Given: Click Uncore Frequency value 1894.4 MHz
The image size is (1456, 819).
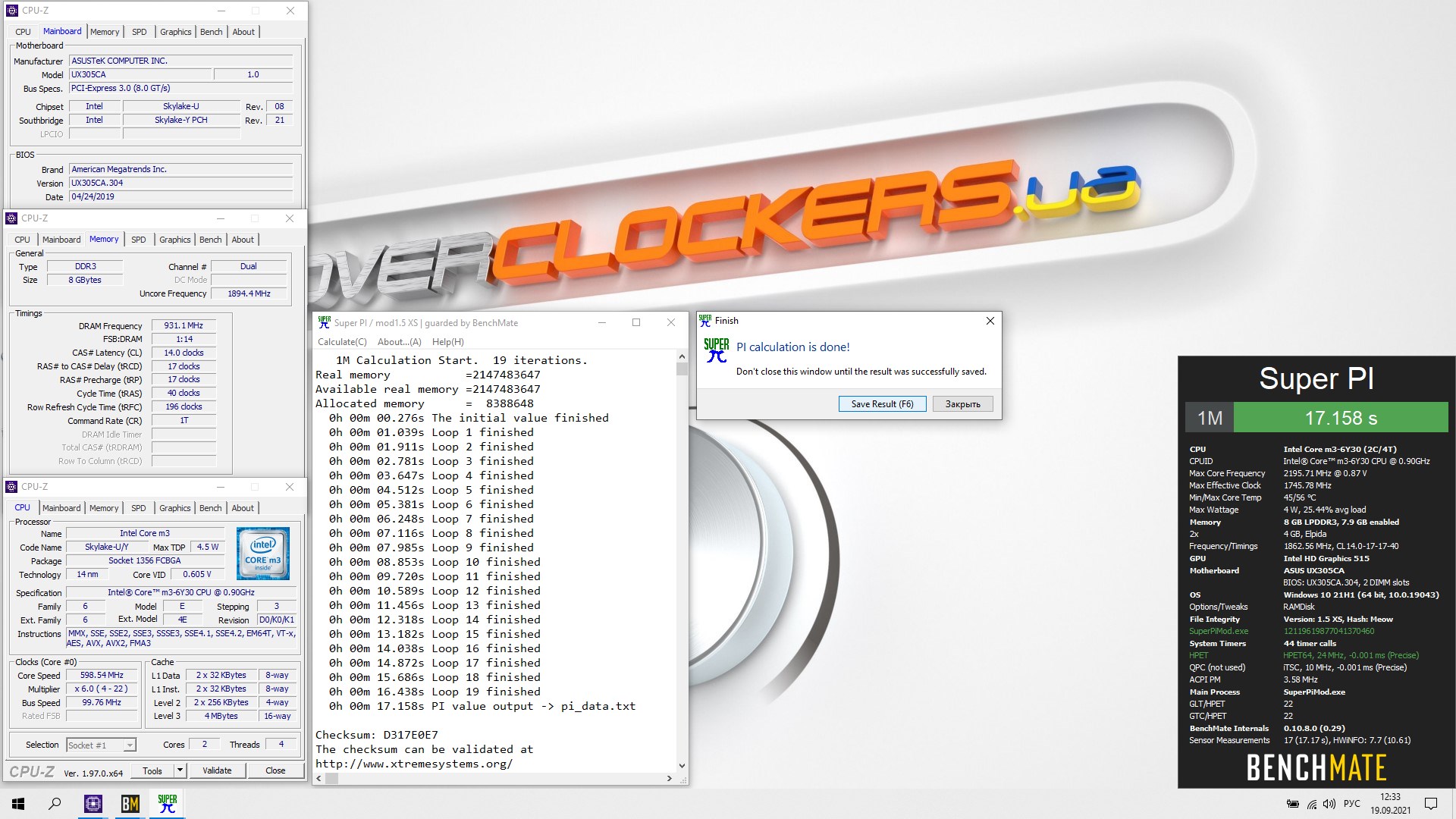Looking at the screenshot, I should 249,293.
